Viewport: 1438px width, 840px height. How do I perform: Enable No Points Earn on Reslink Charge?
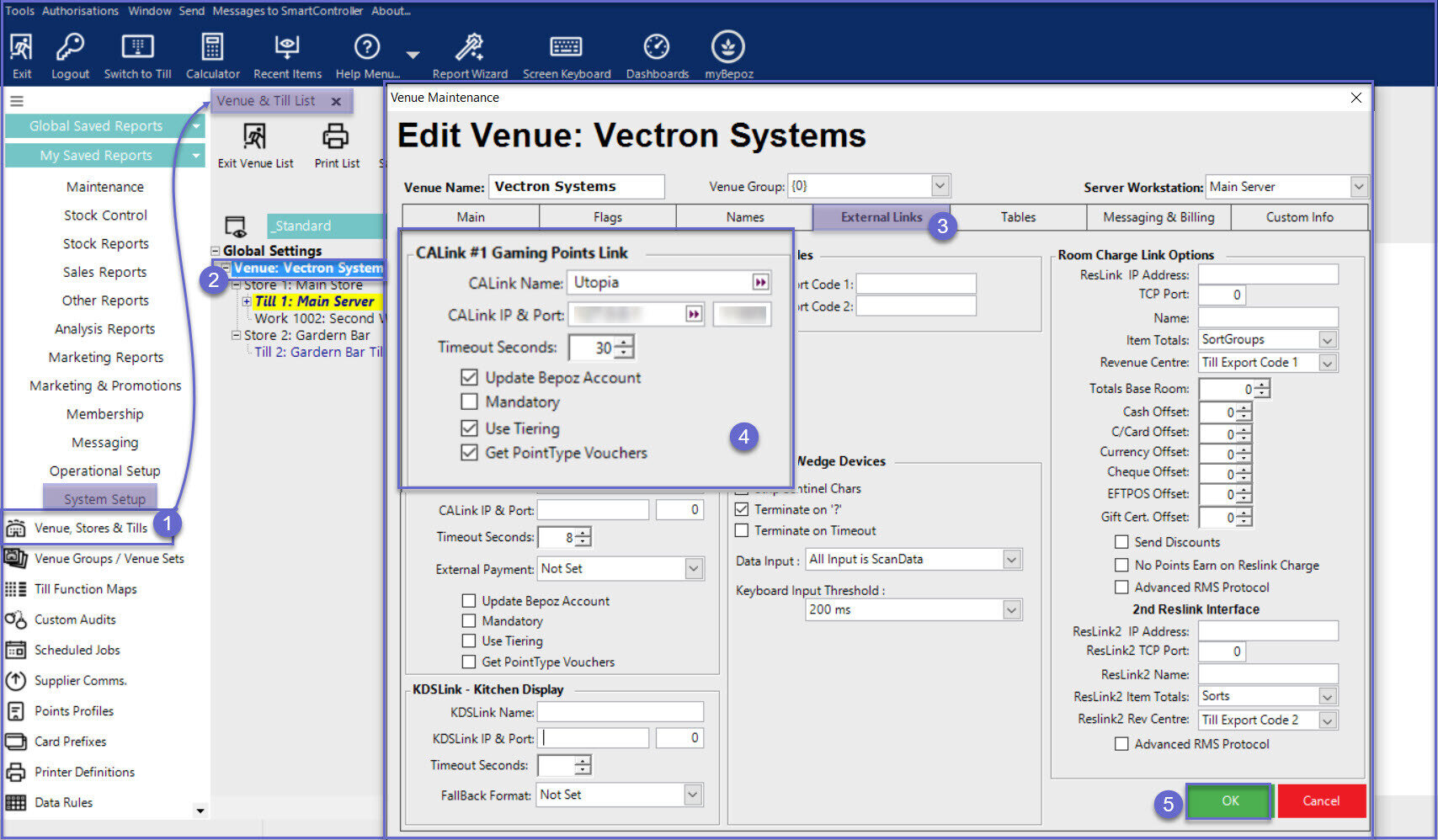coord(1121,565)
